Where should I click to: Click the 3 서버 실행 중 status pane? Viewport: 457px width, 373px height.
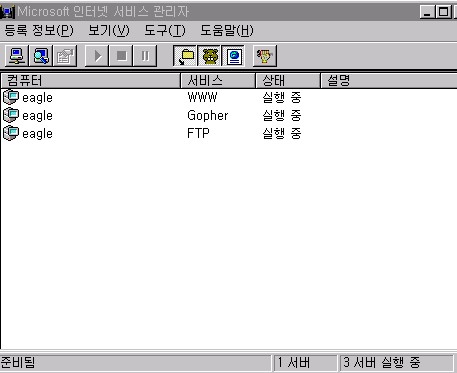(396, 363)
